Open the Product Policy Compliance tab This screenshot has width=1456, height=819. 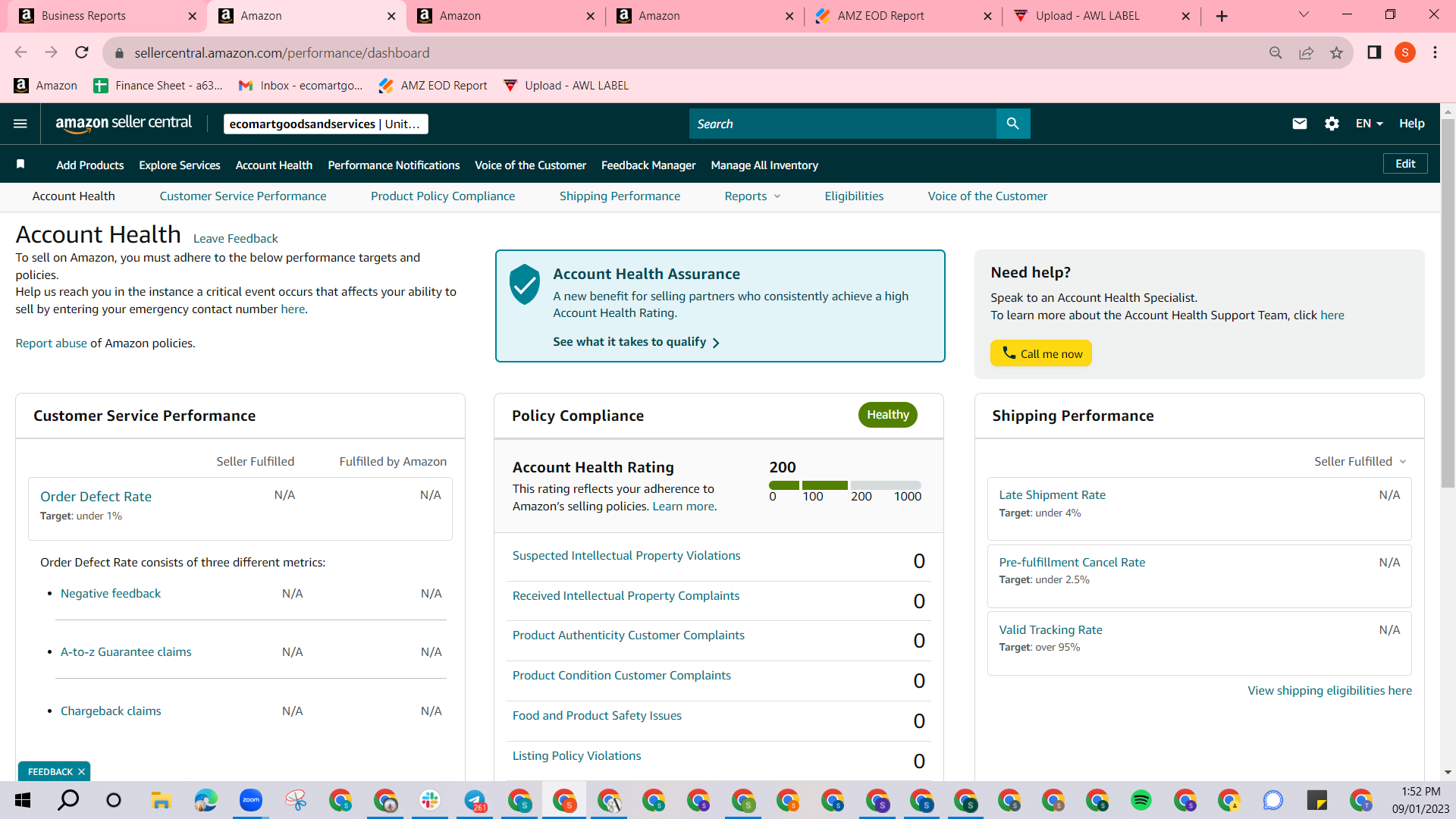(x=443, y=196)
